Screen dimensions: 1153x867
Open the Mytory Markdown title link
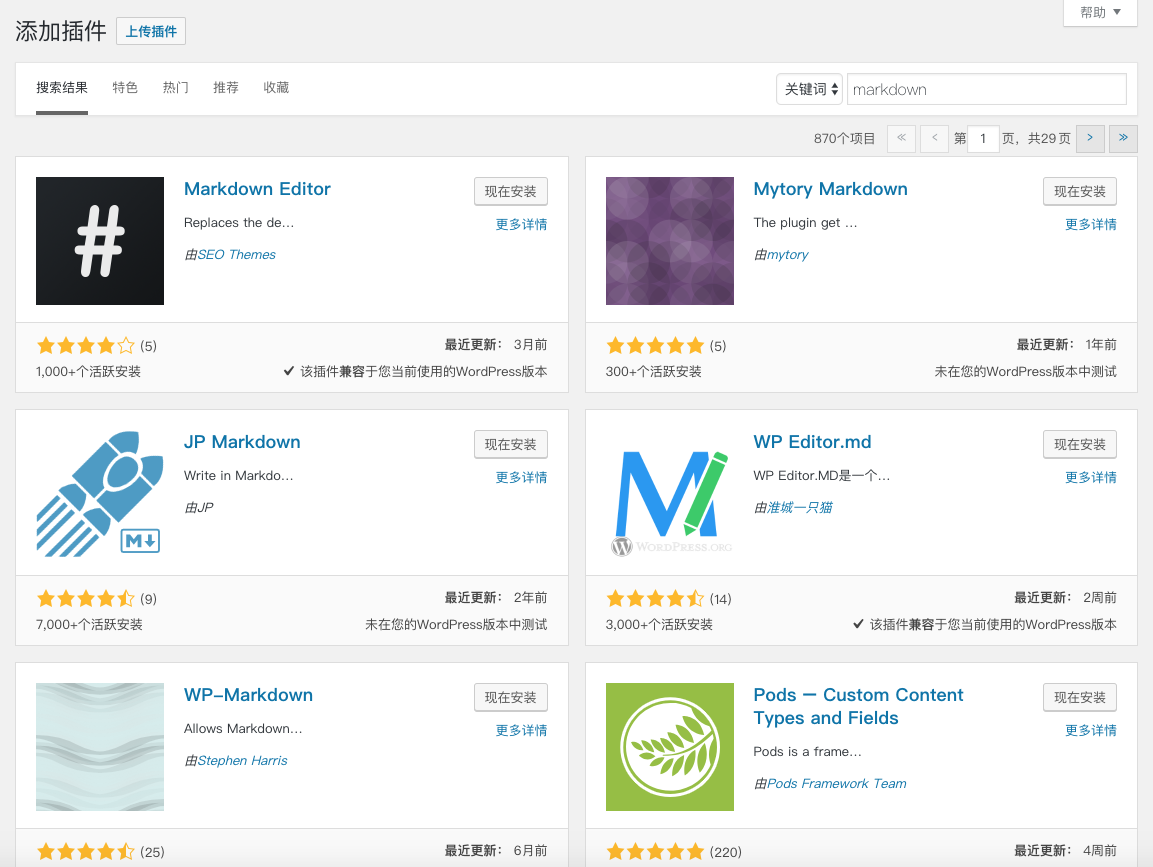coord(830,189)
